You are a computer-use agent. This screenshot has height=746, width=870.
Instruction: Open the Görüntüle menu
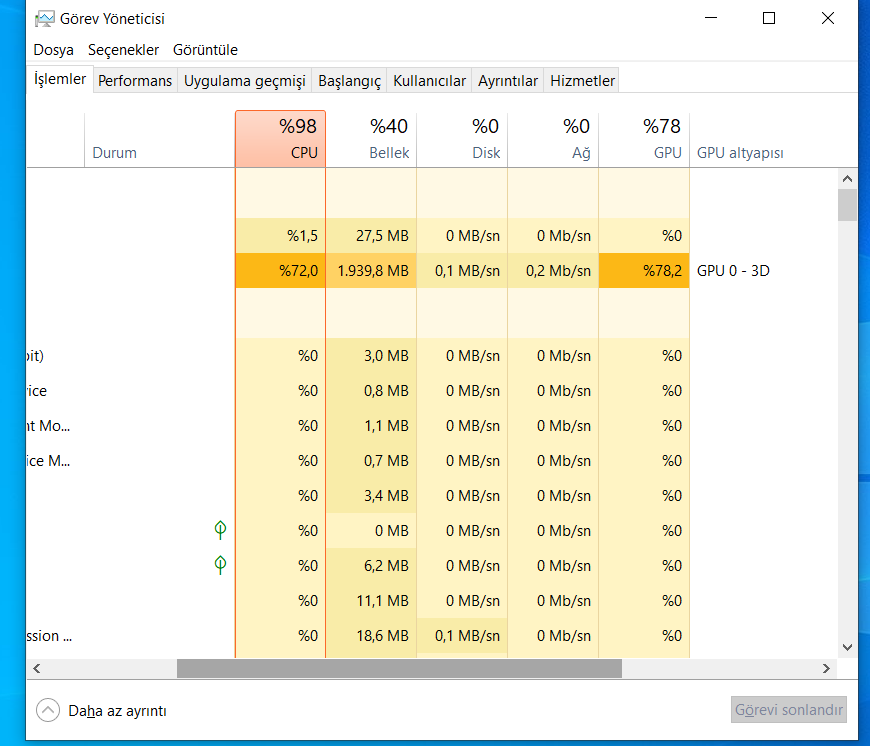tap(205, 50)
